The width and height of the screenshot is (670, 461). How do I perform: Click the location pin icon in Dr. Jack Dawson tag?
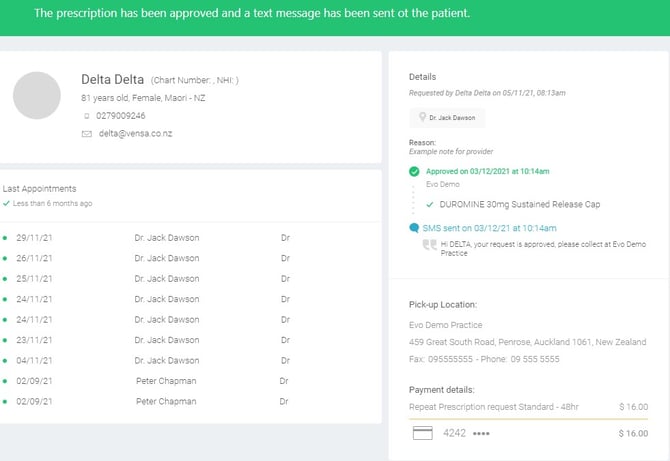point(422,117)
